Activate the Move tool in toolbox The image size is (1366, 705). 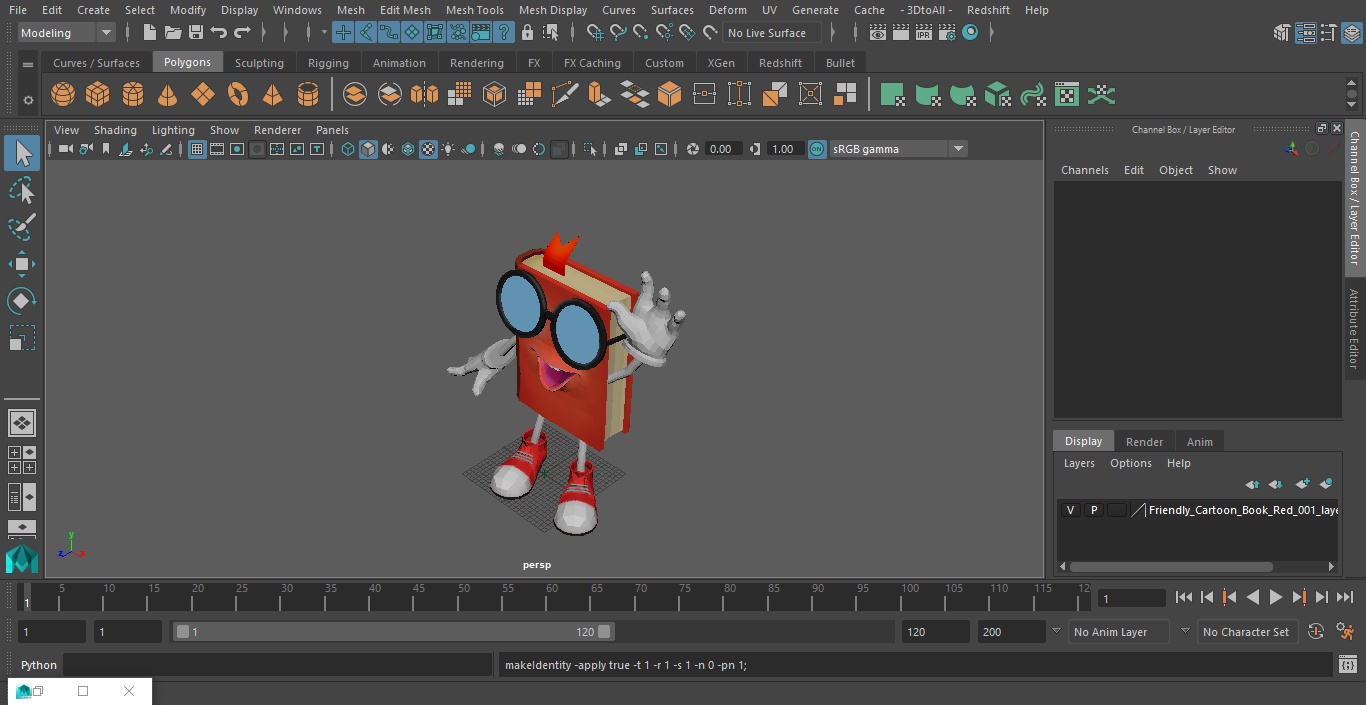click(21, 264)
